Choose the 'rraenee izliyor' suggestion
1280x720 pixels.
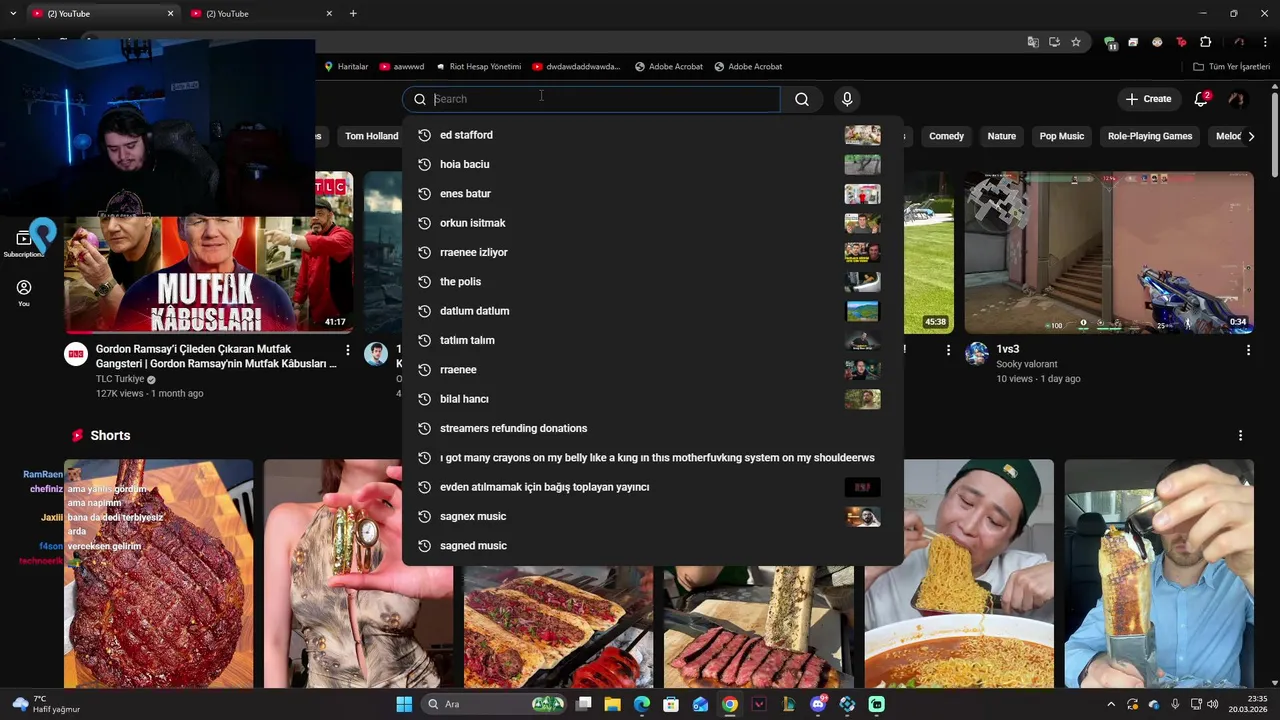652,252
